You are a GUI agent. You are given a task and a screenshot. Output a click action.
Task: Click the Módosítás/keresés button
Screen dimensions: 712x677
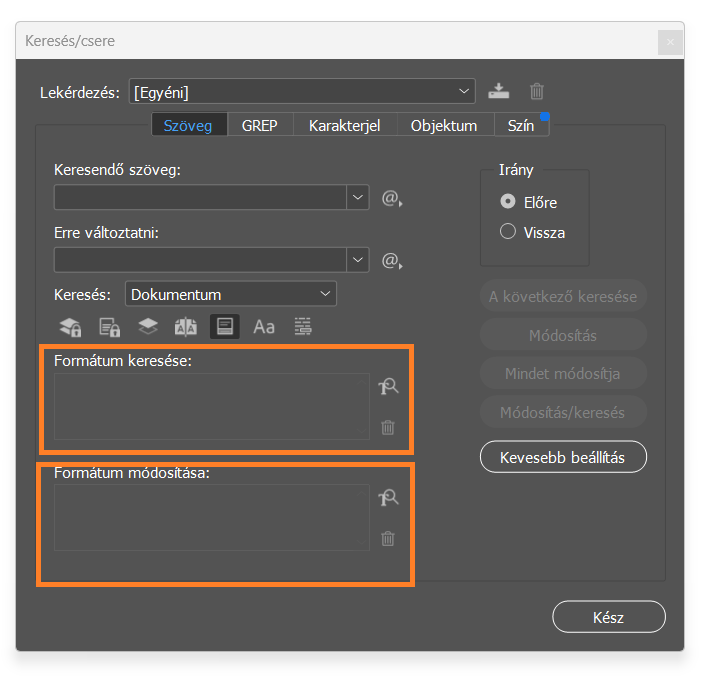(563, 412)
